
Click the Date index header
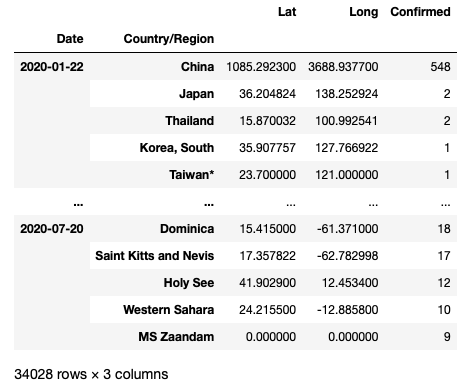pyautogui.click(x=70, y=39)
